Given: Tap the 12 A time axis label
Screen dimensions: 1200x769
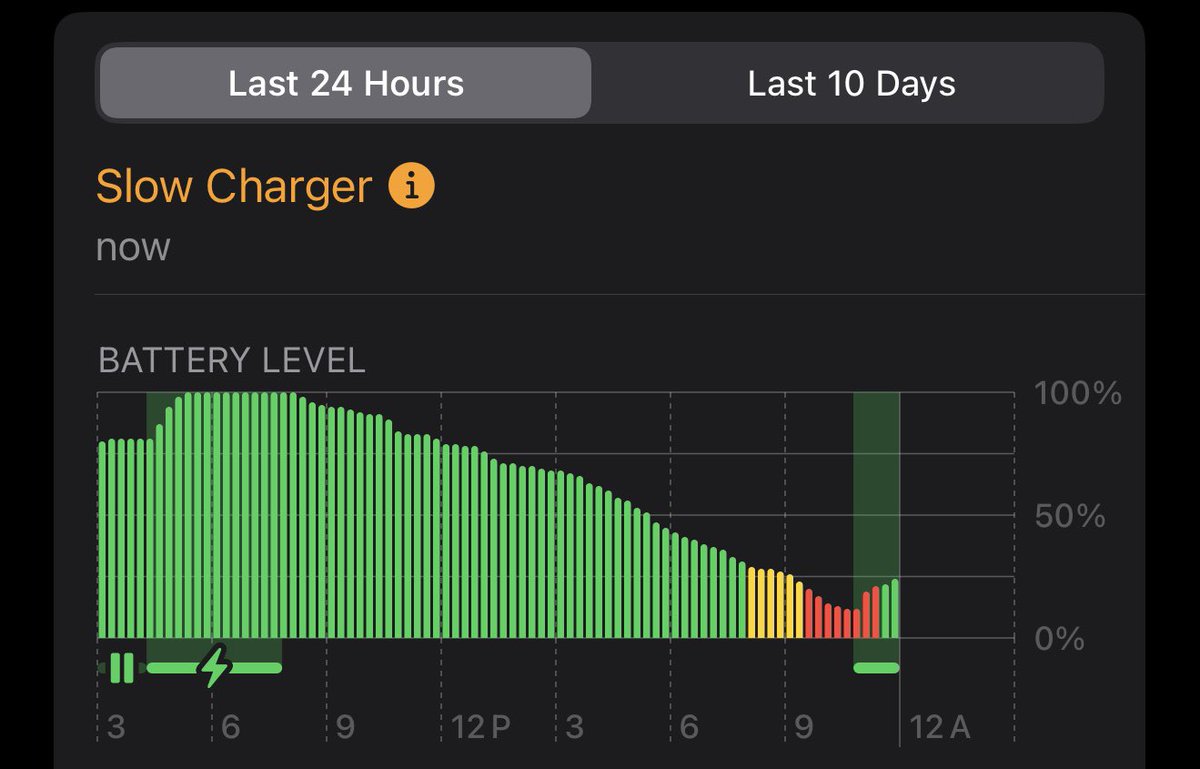Looking at the screenshot, I should point(941,726).
